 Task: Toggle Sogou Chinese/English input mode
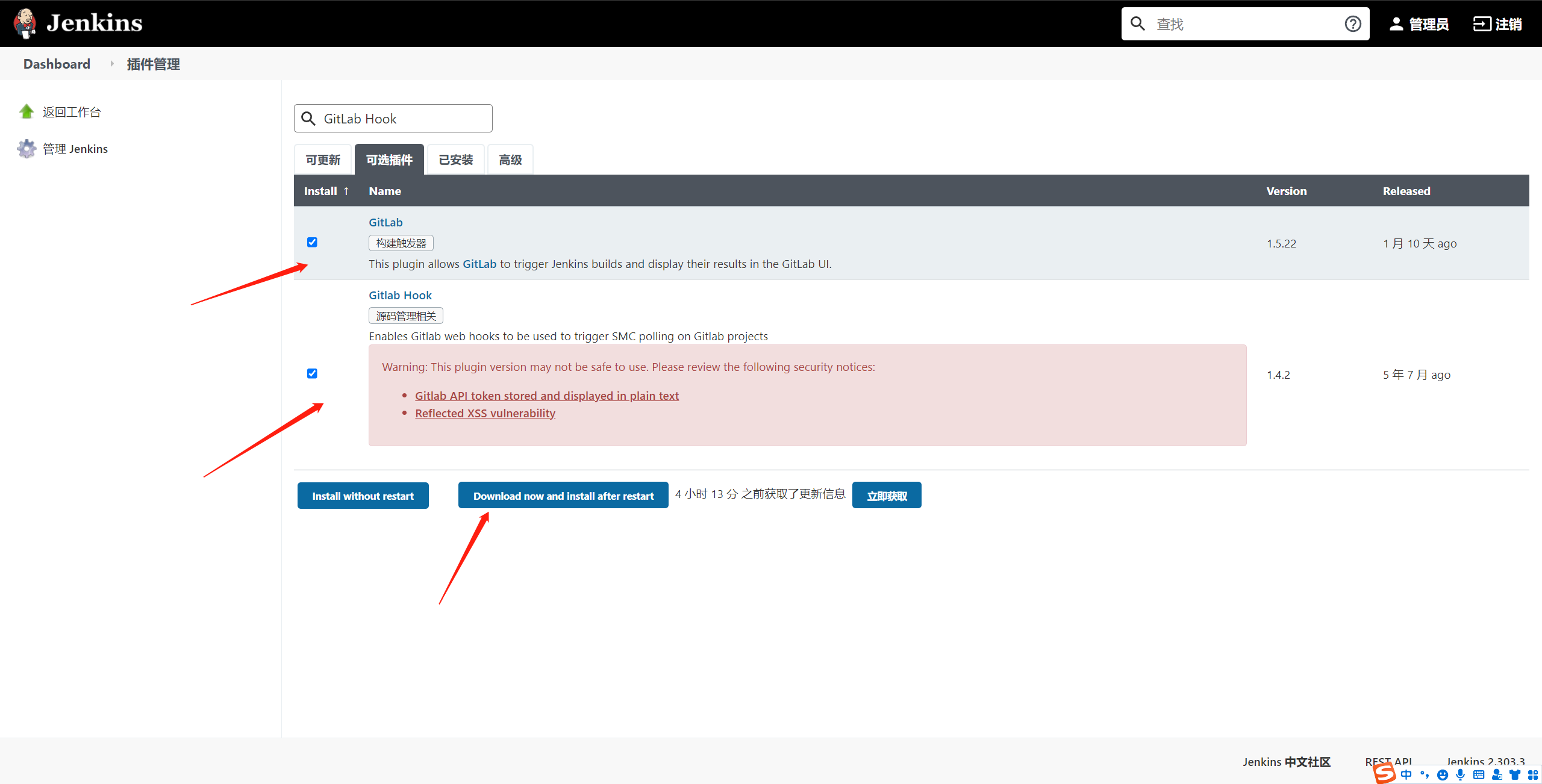pyautogui.click(x=1406, y=775)
